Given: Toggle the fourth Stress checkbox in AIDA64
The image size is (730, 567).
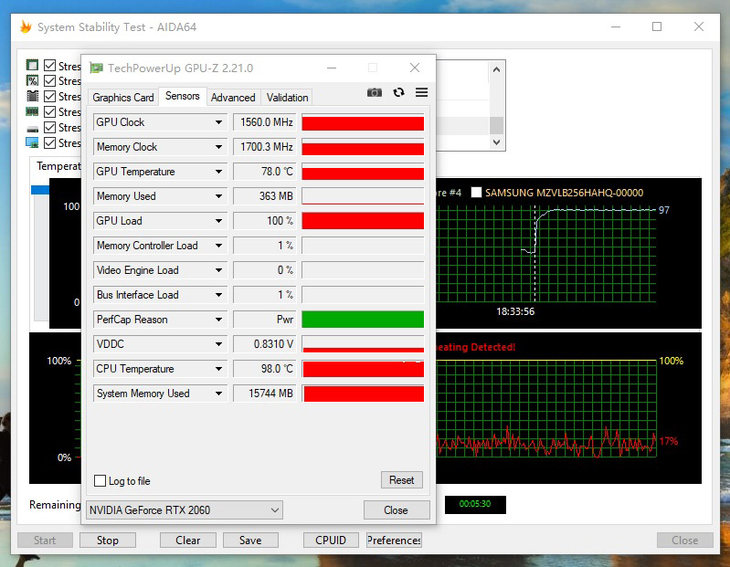Looking at the screenshot, I should 50,112.
